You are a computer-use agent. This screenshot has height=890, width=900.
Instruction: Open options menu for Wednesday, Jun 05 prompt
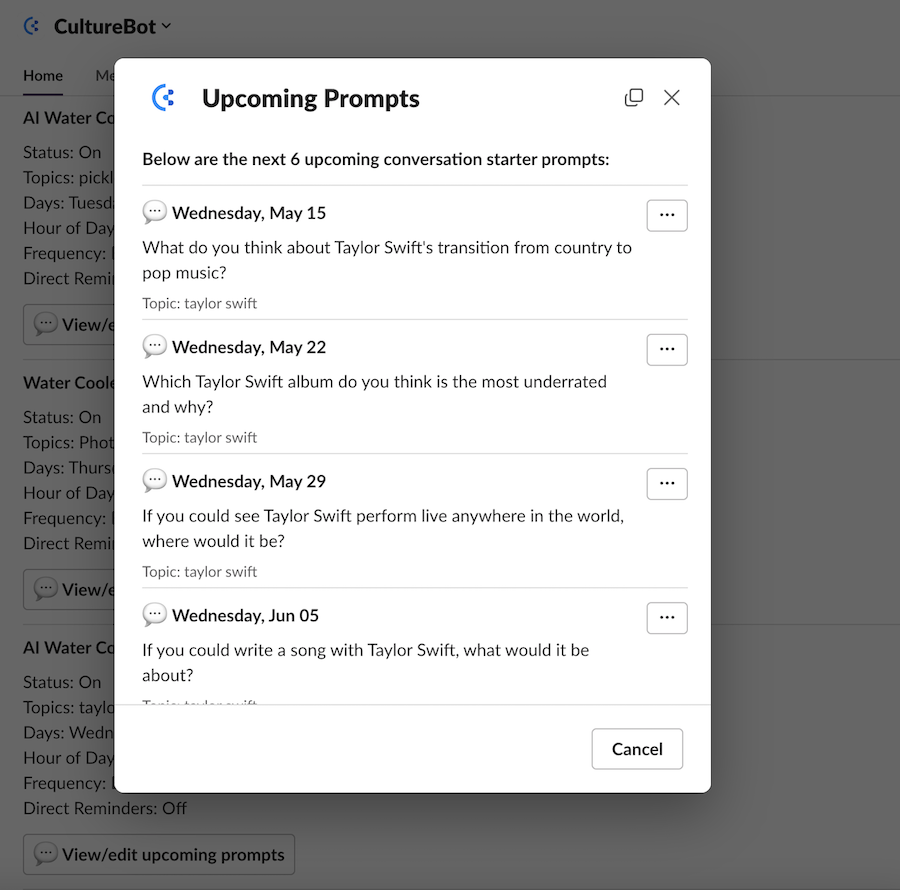click(x=666, y=618)
